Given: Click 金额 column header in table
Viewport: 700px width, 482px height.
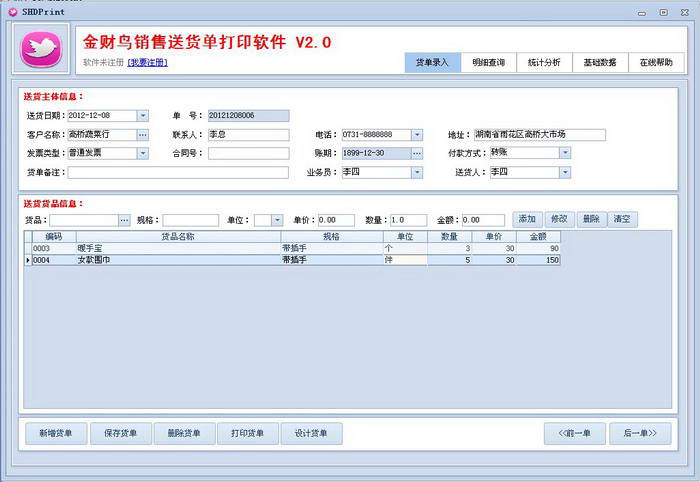Looking at the screenshot, I should (x=538, y=237).
